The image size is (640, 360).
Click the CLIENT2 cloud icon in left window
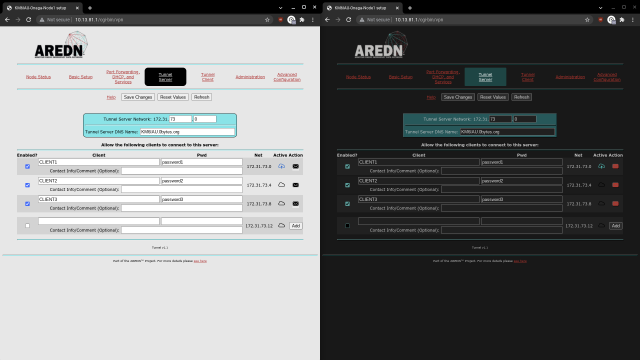pyautogui.click(x=281, y=185)
